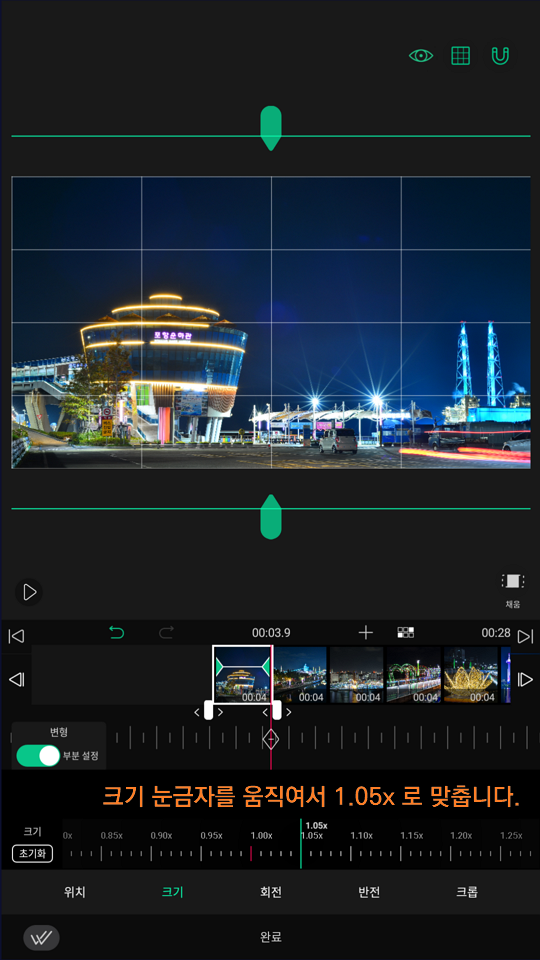This screenshot has height=960, width=540.
Task: Play the video preview
Action: pos(29,592)
